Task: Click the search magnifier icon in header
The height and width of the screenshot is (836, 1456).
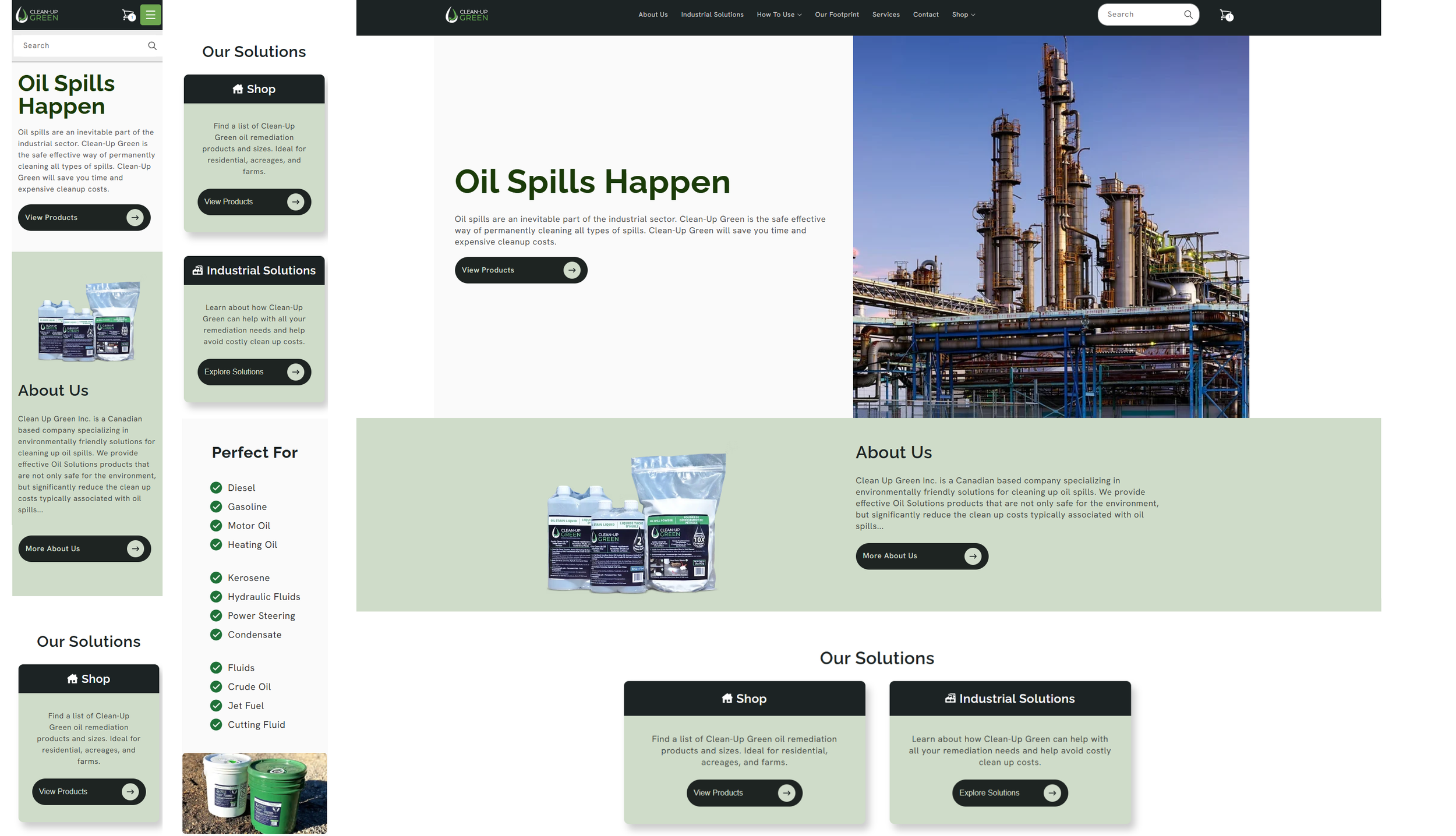Action: click(1188, 15)
